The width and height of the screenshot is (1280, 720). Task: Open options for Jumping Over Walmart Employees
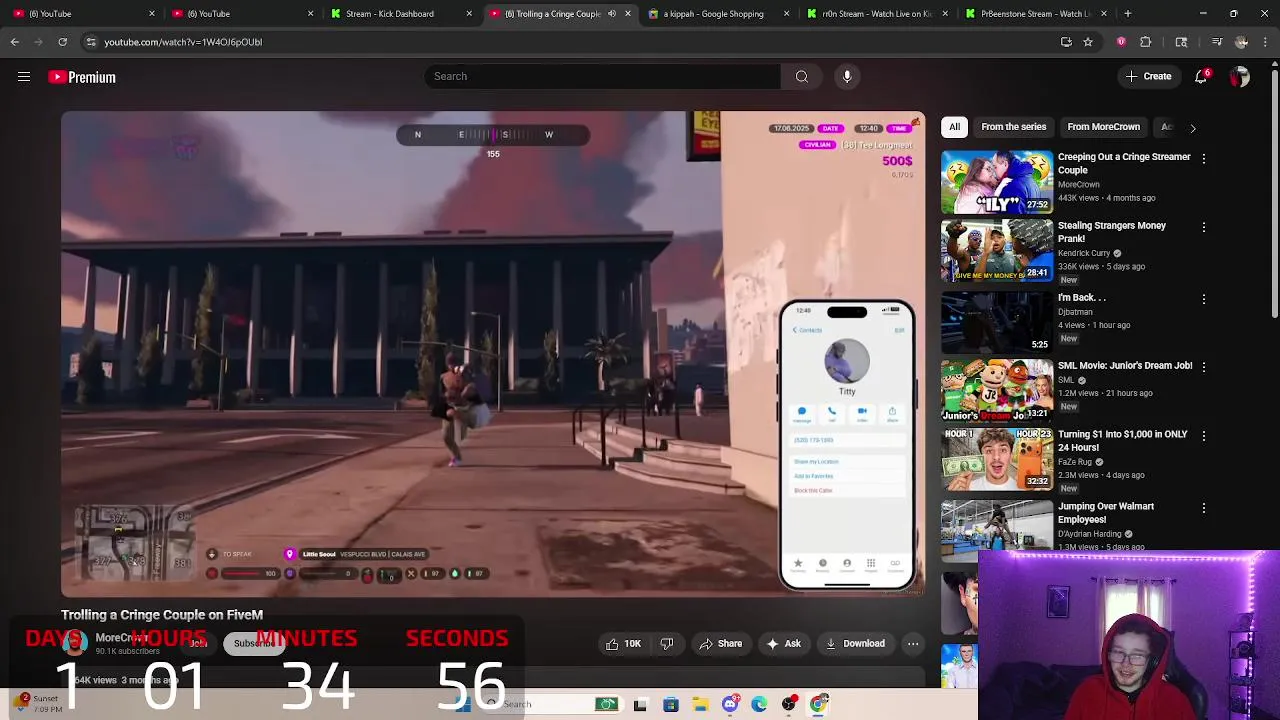click(x=1203, y=508)
